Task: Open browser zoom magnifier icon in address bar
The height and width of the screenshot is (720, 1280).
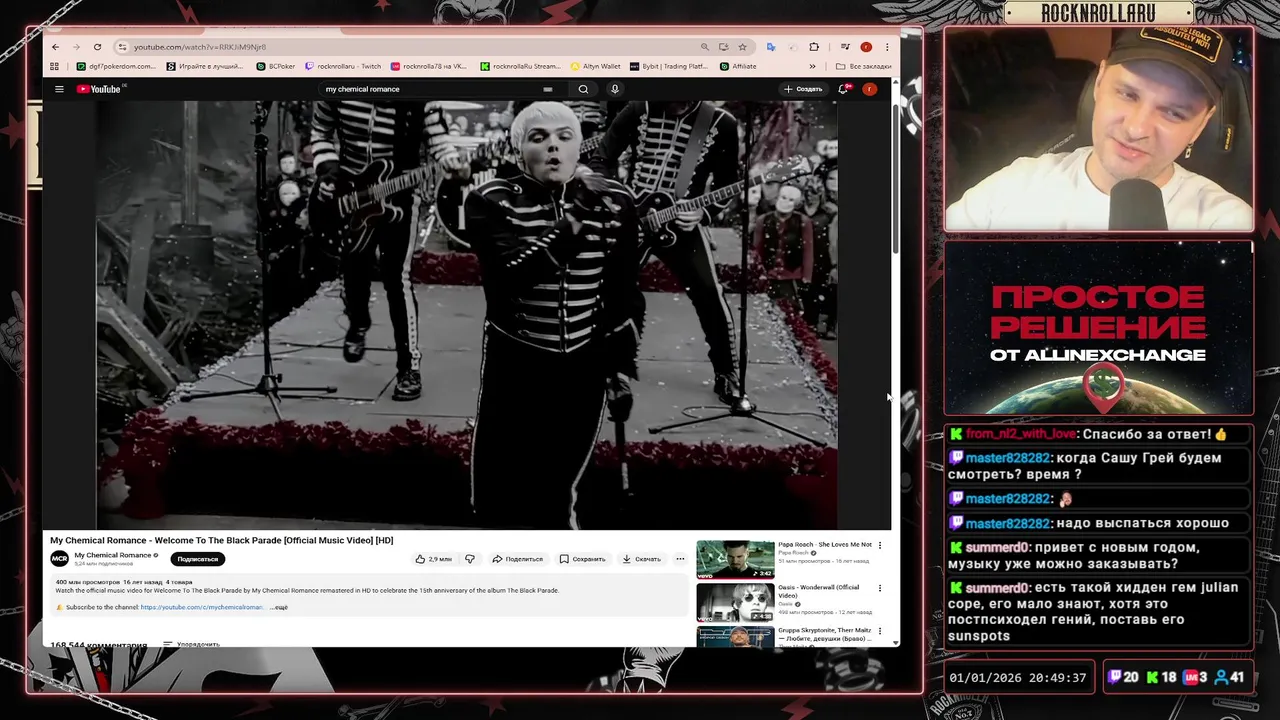Action: pos(705,47)
